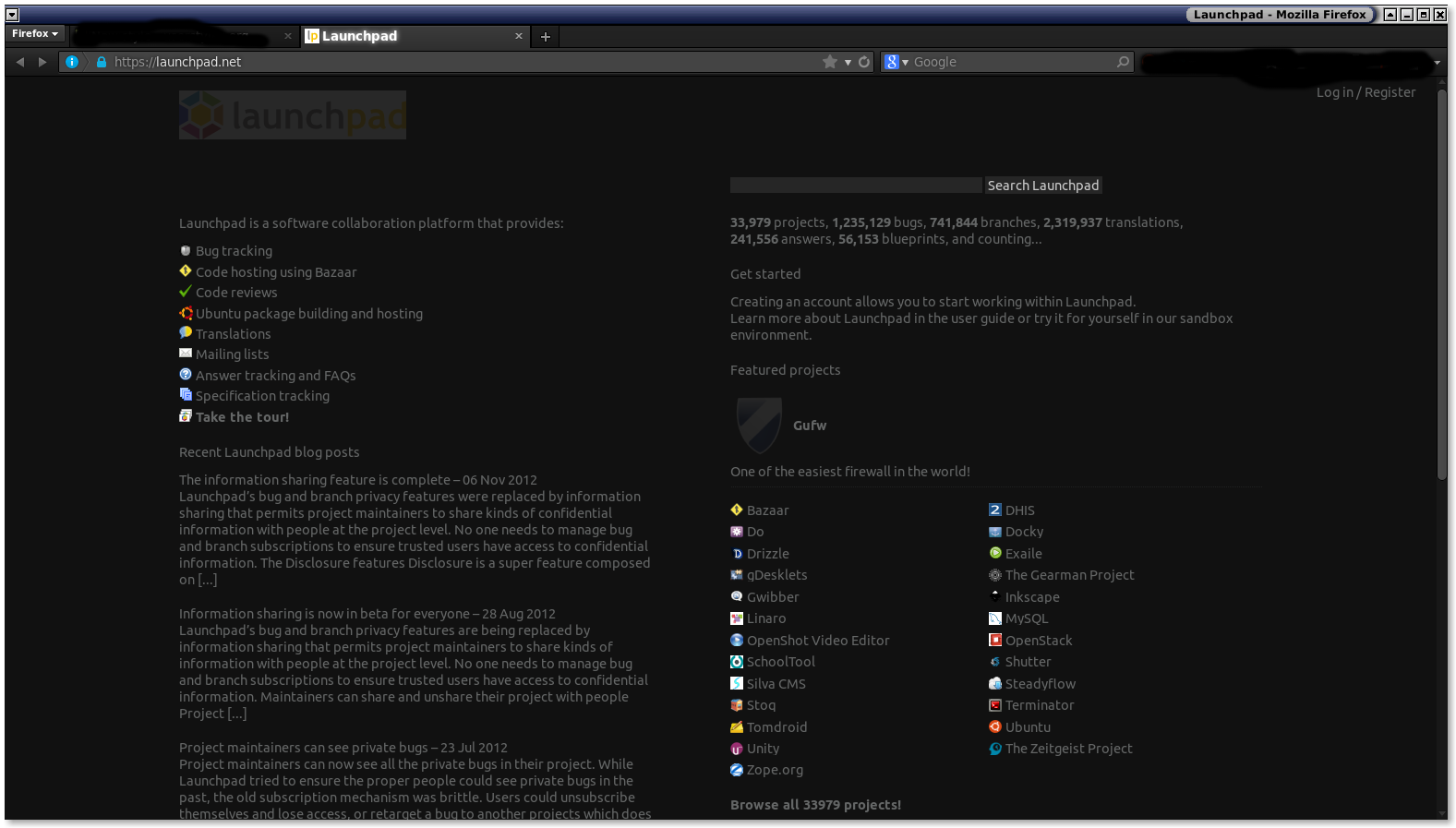Bookmark this page with the star icon

[830, 62]
